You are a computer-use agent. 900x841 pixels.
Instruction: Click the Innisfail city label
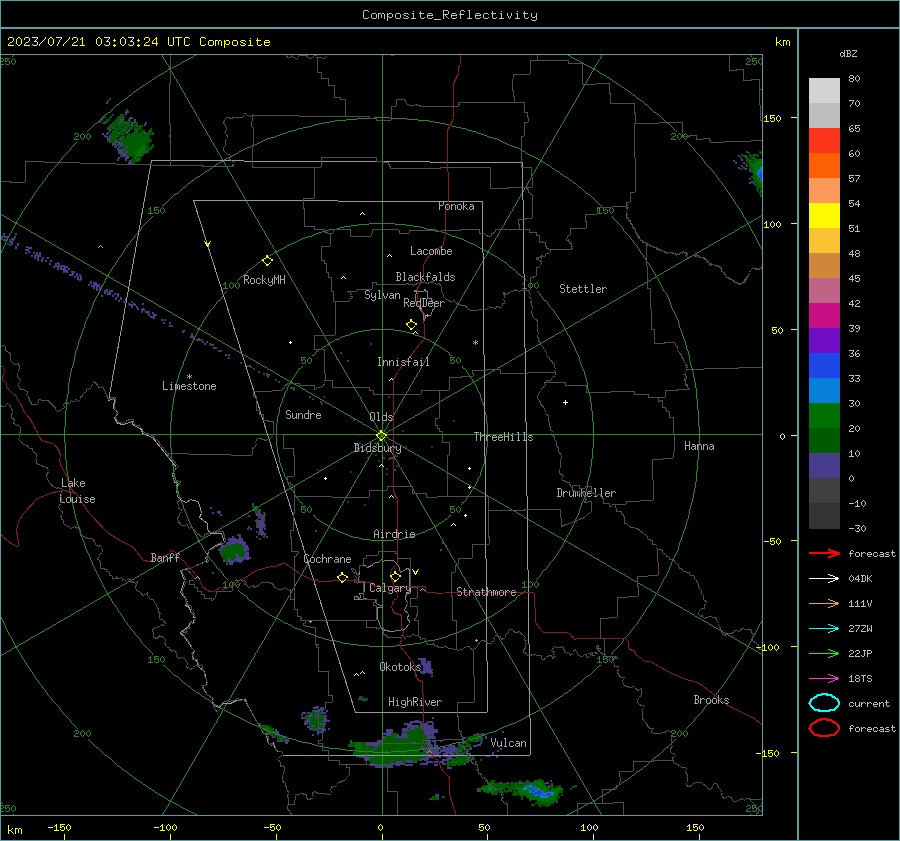(x=403, y=362)
